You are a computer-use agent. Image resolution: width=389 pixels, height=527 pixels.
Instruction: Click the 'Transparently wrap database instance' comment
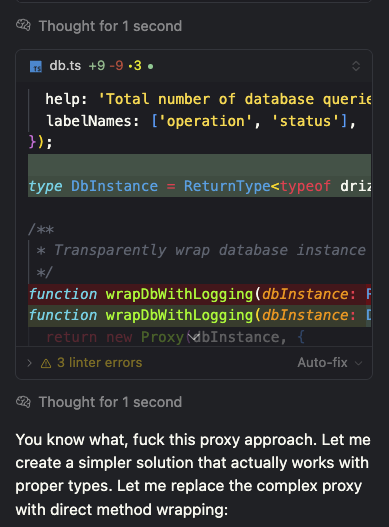click(x=201, y=250)
